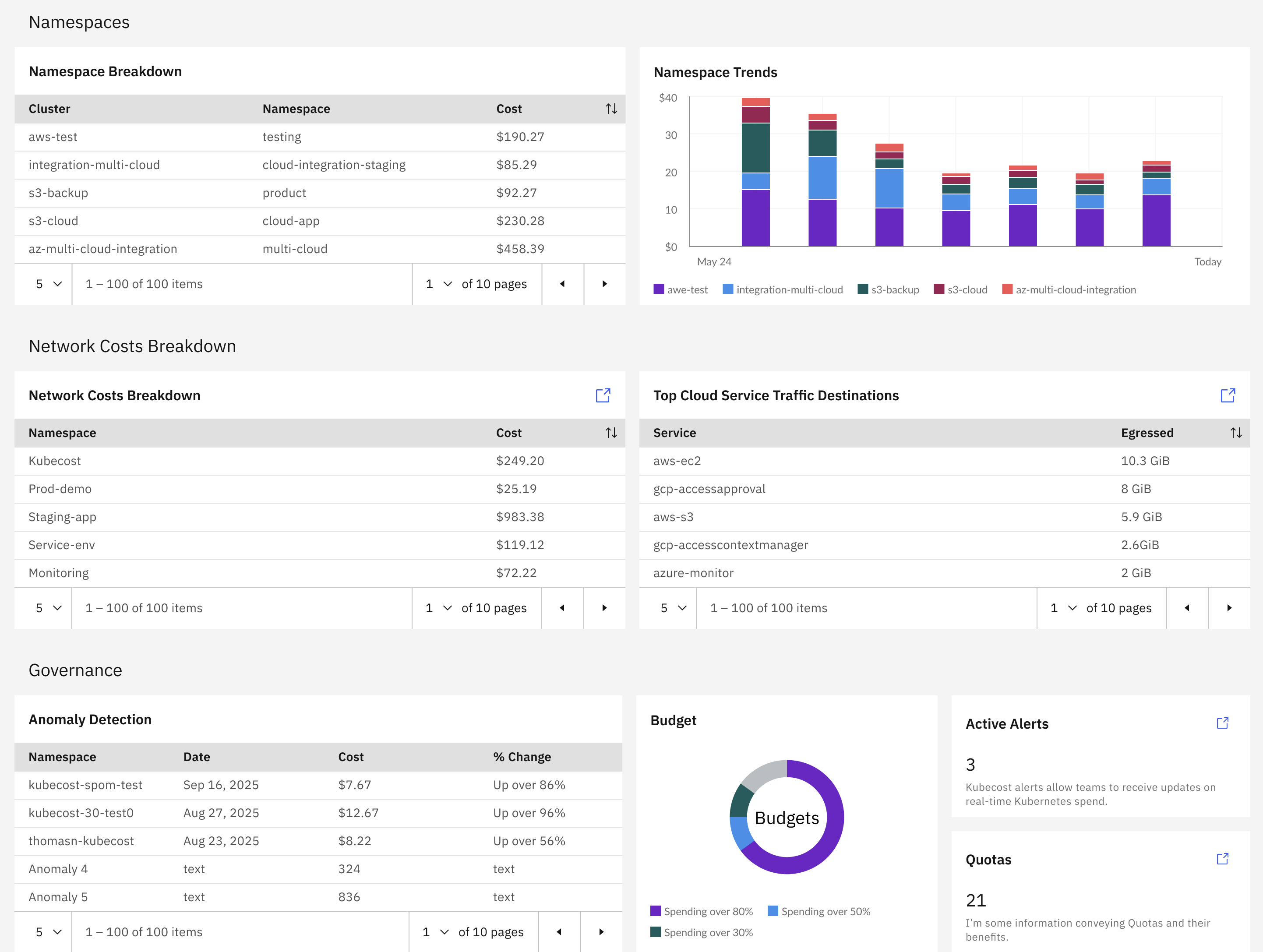The width and height of the screenshot is (1263, 952).
Task: Open page number dropdown in Network Costs
Action: 438,608
